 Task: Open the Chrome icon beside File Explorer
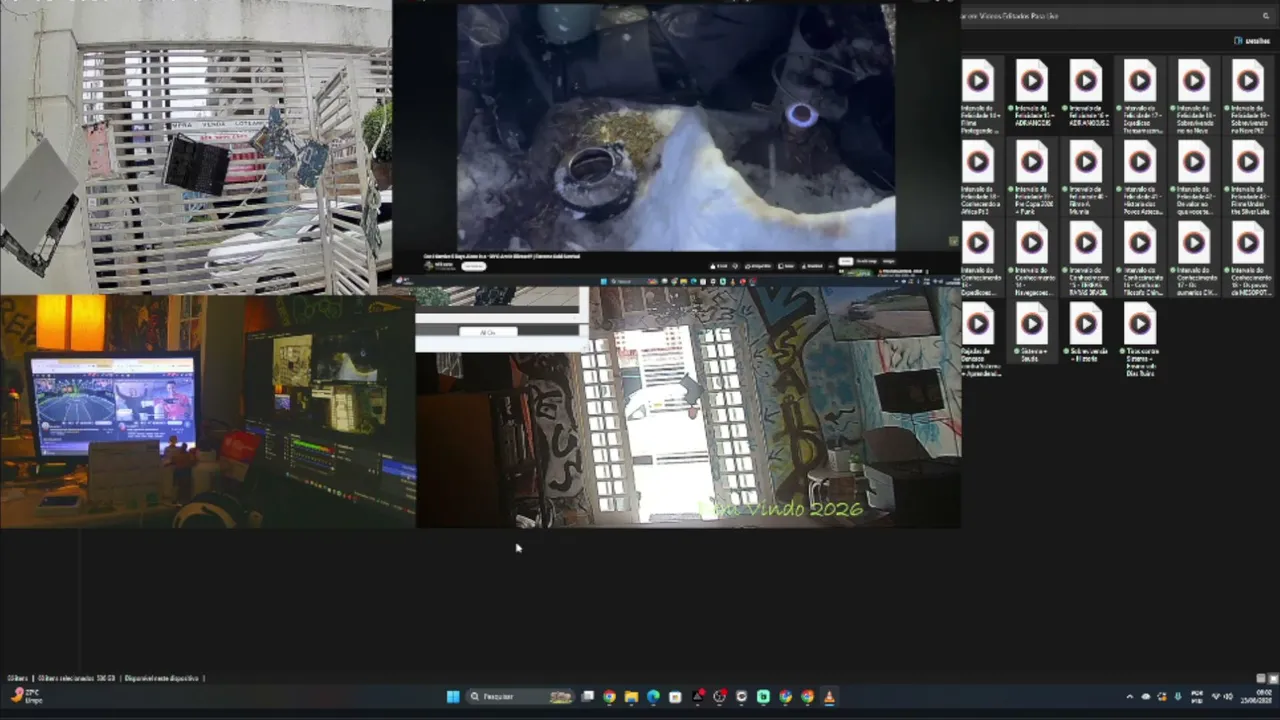point(609,697)
